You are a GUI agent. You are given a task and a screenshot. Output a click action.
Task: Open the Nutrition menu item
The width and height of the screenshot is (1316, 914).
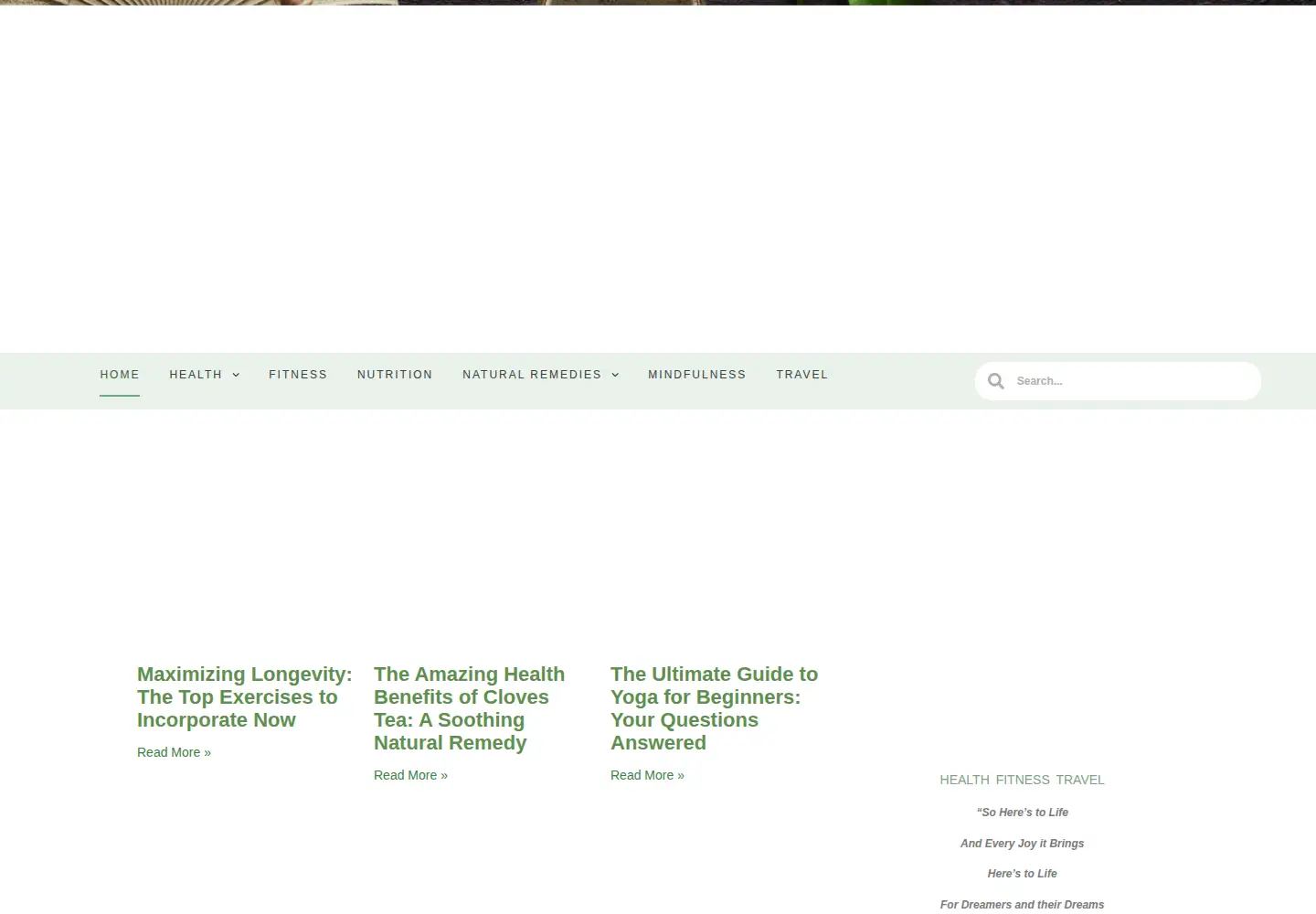pyautogui.click(x=395, y=375)
